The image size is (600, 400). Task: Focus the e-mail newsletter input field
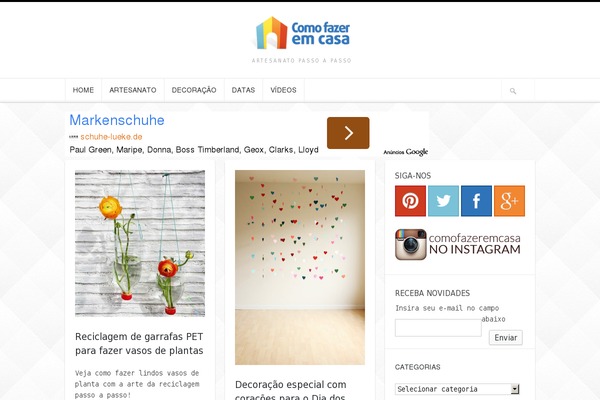pos(438,328)
